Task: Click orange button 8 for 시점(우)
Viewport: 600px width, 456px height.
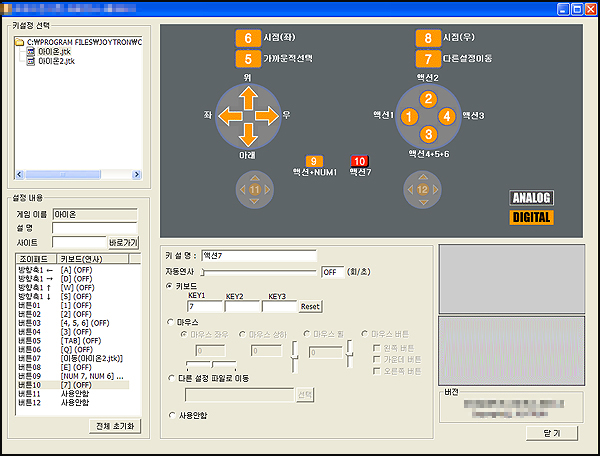Action: 428,39
